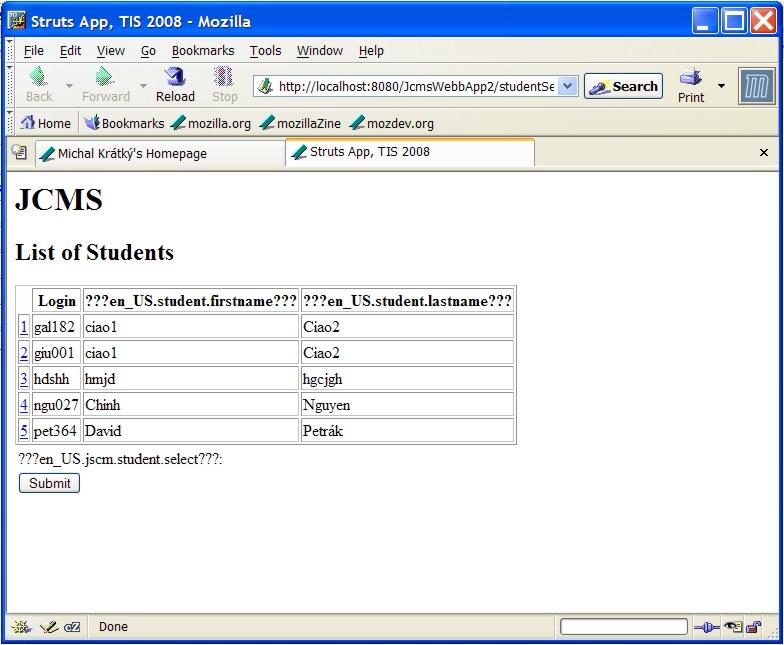Open the Back history dropdown arrow

coord(70,86)
